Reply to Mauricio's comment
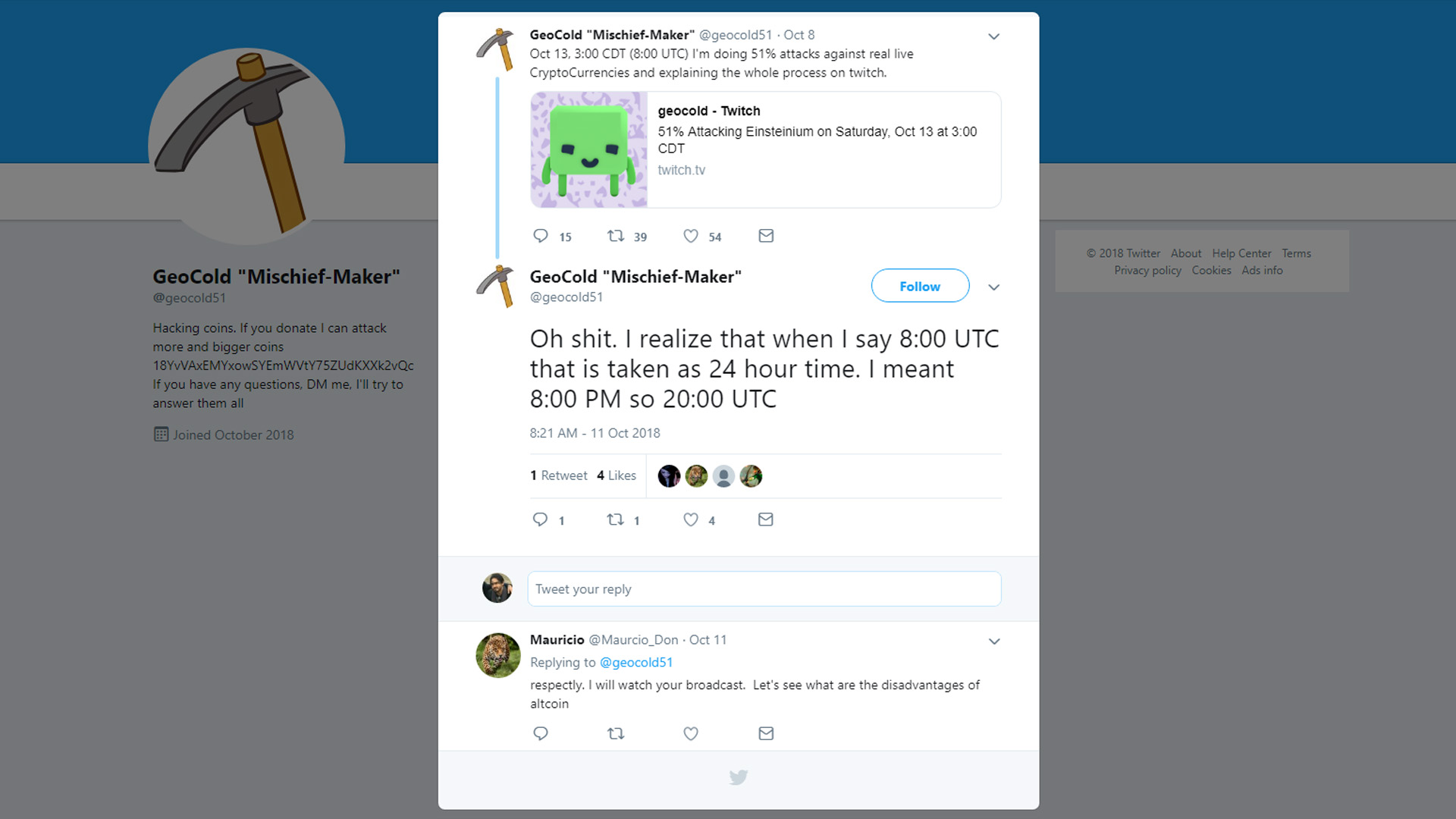The image size is (1456, 819). click(x=541, y=733)
